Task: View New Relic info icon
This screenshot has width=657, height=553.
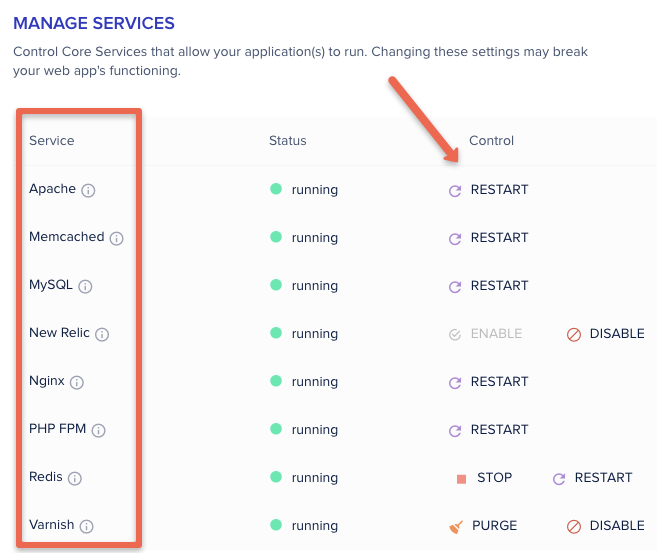Action: tap(102, 334)
